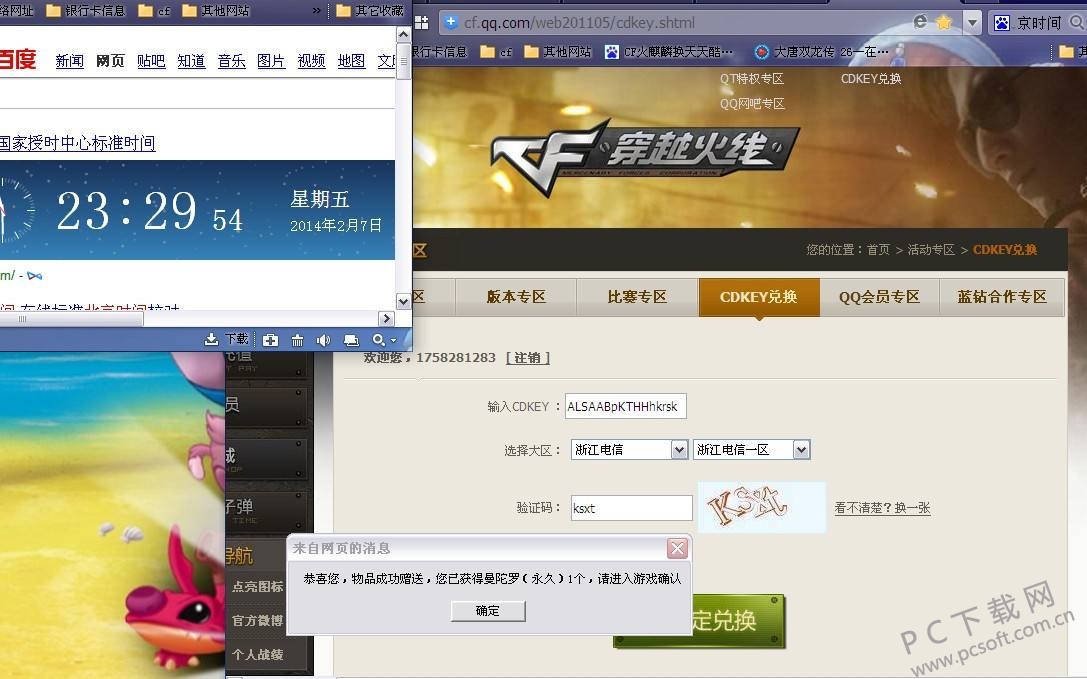This screenshot has width=1087, height=679.
Task: Open the QT特权专区 link
Action: (x=751, y=78)
